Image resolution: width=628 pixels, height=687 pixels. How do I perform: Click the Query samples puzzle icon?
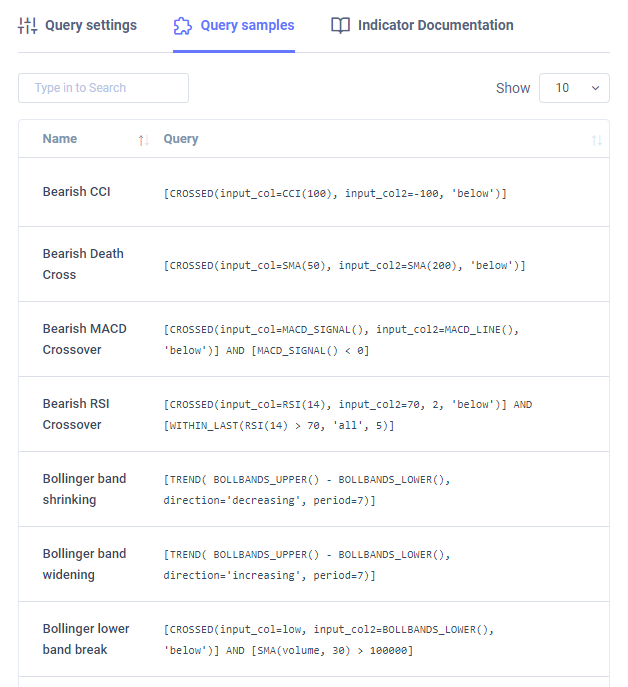point(183,26)
